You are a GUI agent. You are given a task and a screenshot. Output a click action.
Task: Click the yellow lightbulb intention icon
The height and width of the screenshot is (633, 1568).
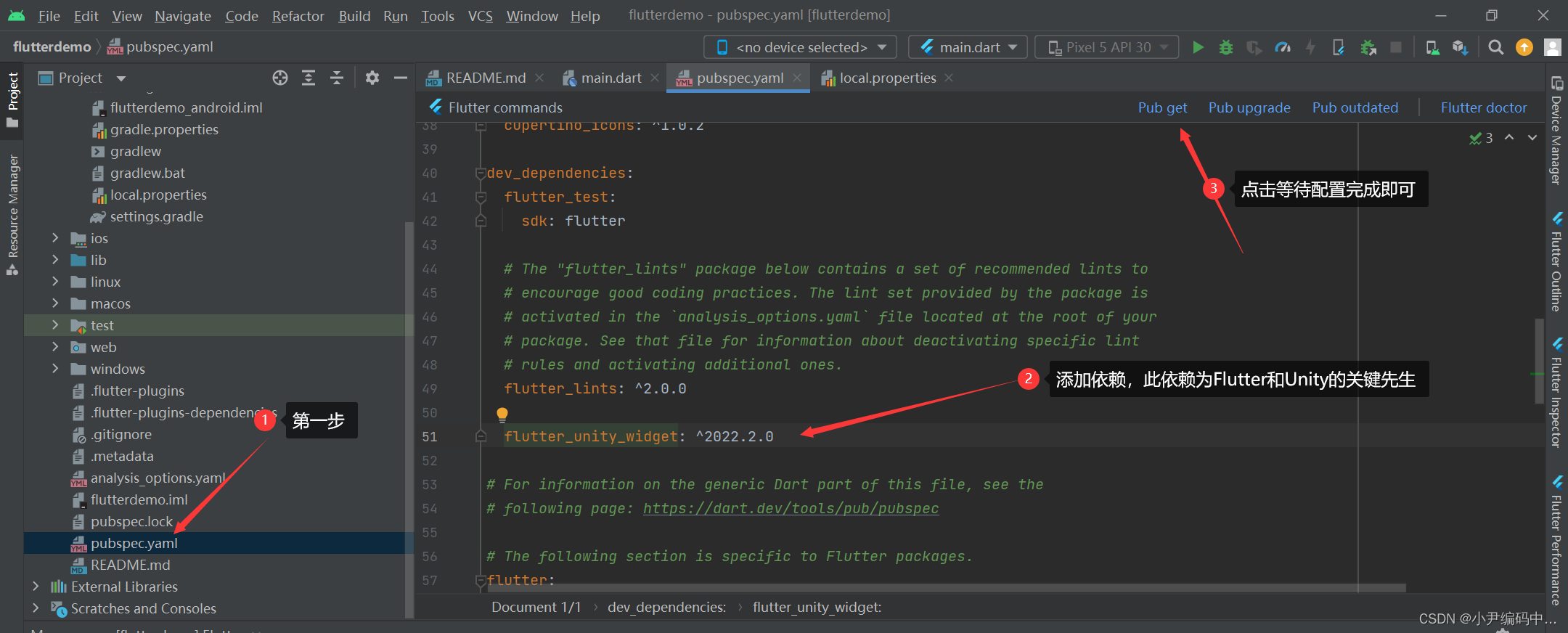click(x=502, y=414)
